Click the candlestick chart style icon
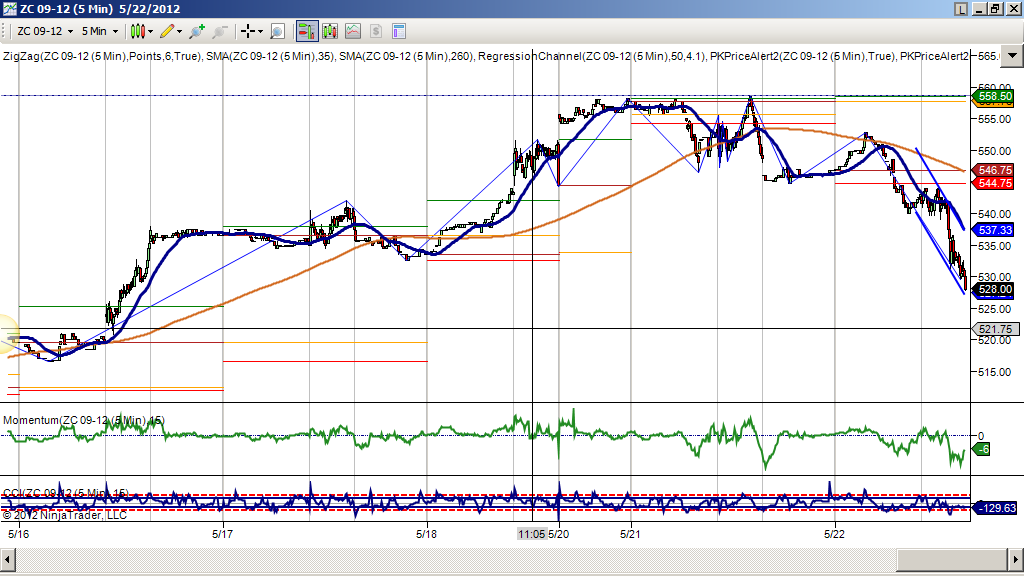1024x576 pixels. coord(137,31)
